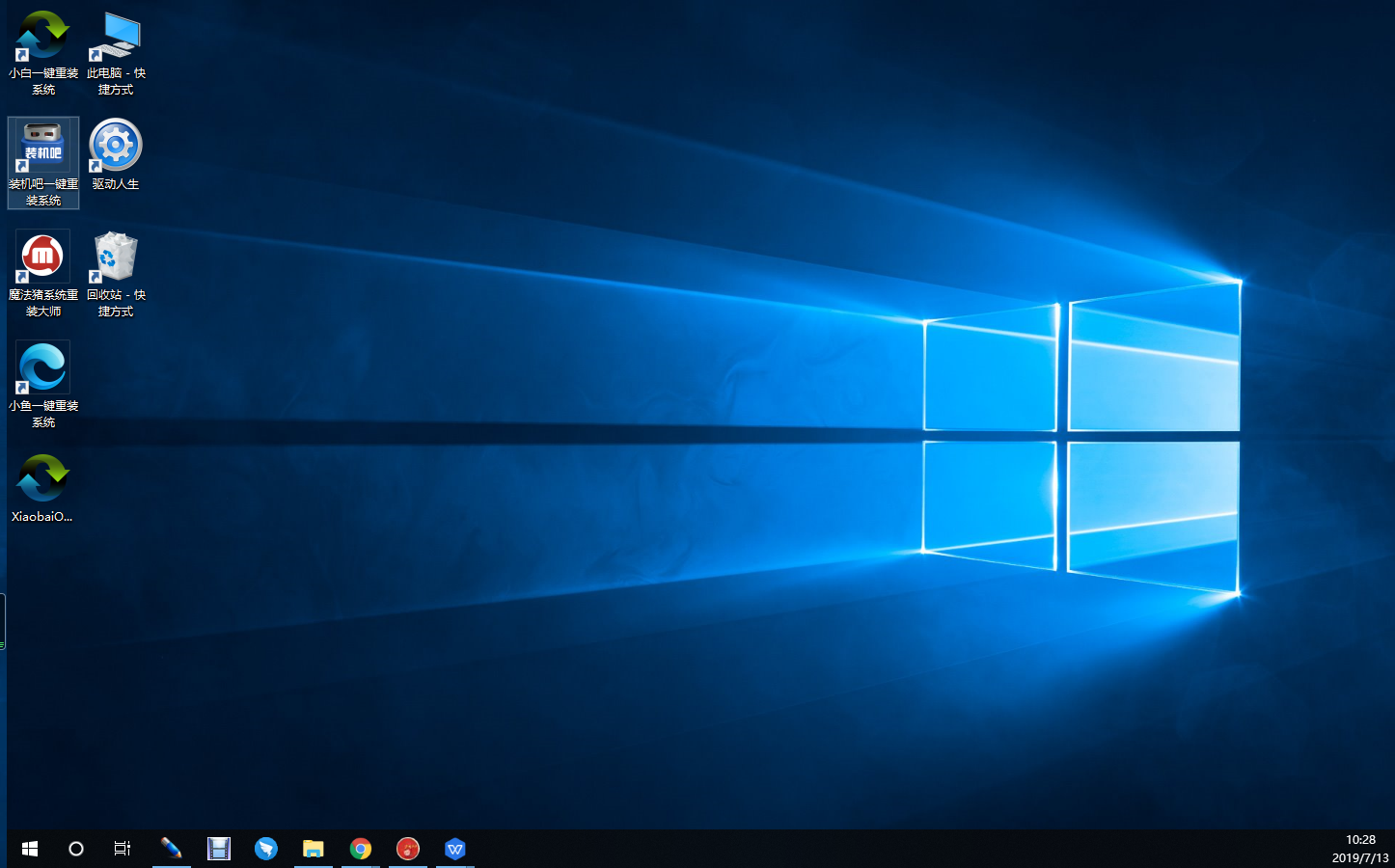
Task: Select the 此电脑 (This PC) shortcut icon
Action: coord(115,39)
